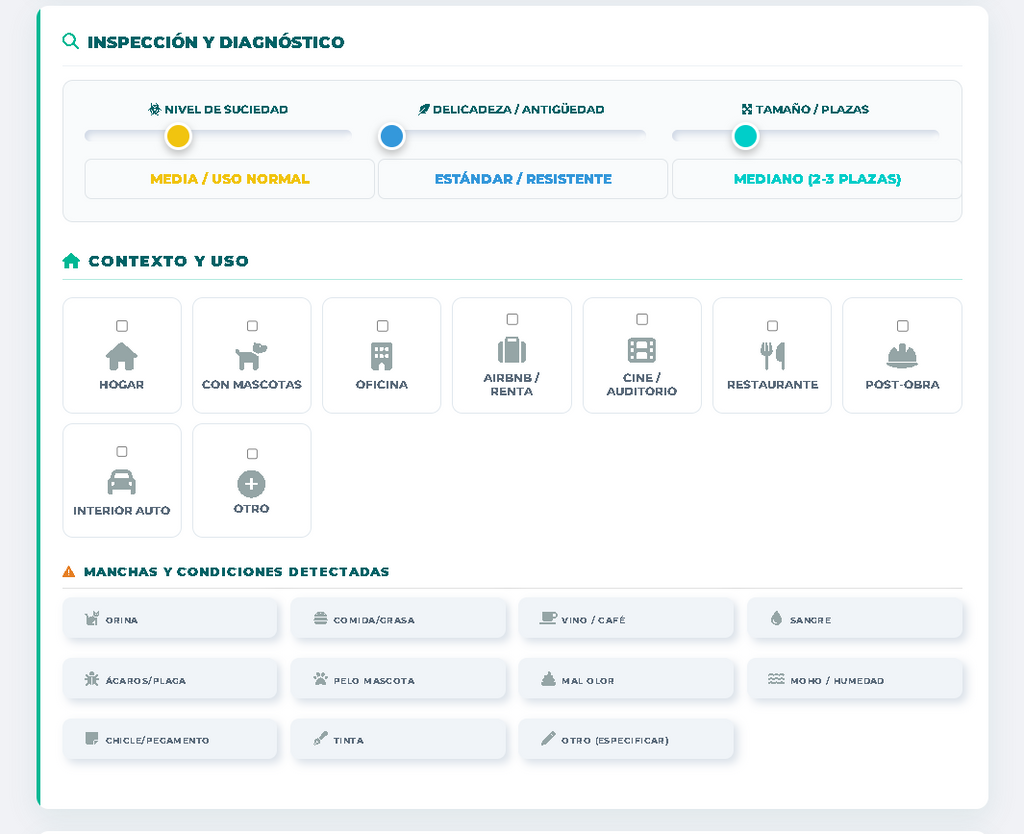This screenshot has width=1024, height=834.
Task: Click the dog icon for Con Mascotas
Action: coord(251,356)
